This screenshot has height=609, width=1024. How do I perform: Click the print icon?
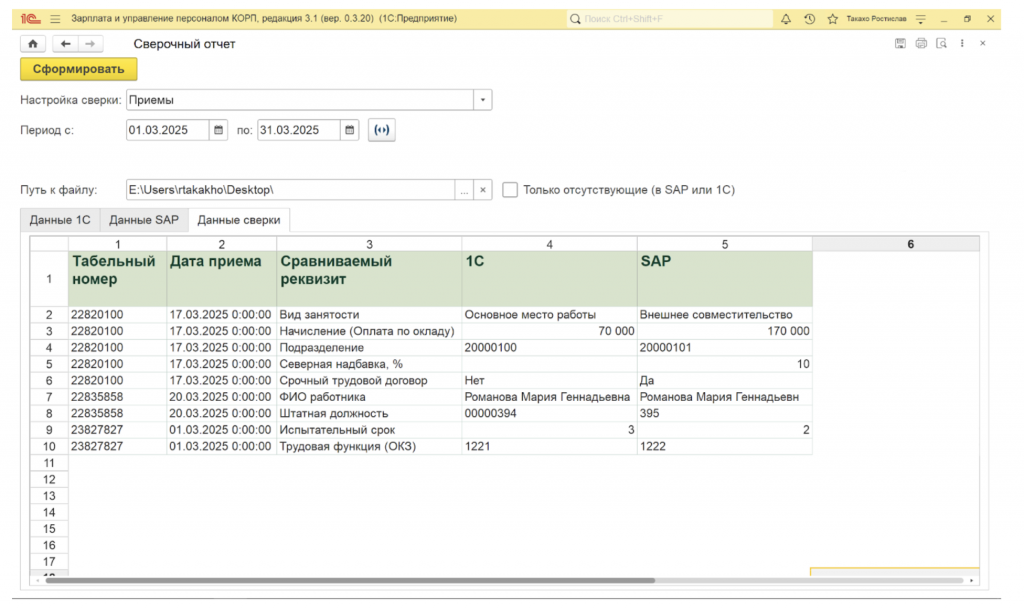tap(921, 44)
